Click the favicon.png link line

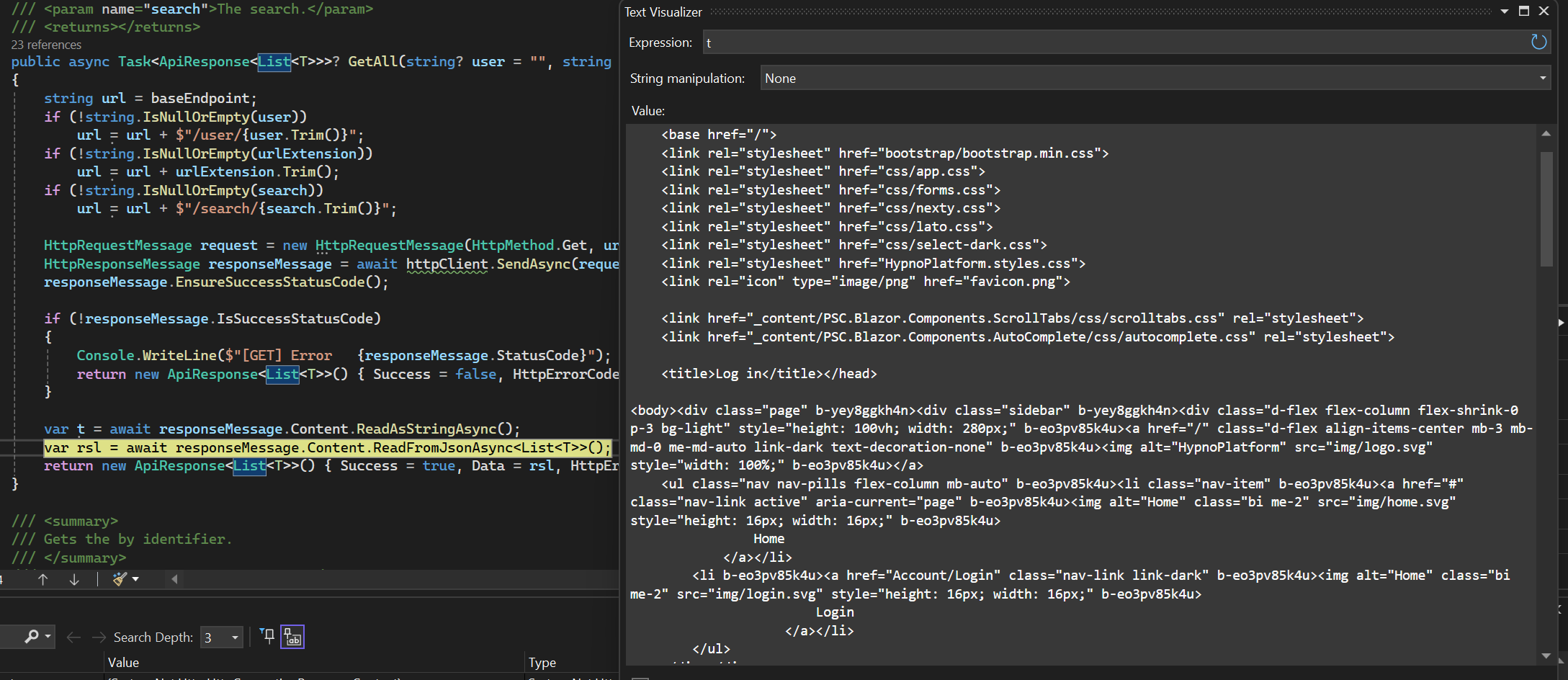(x=866, y=282)
